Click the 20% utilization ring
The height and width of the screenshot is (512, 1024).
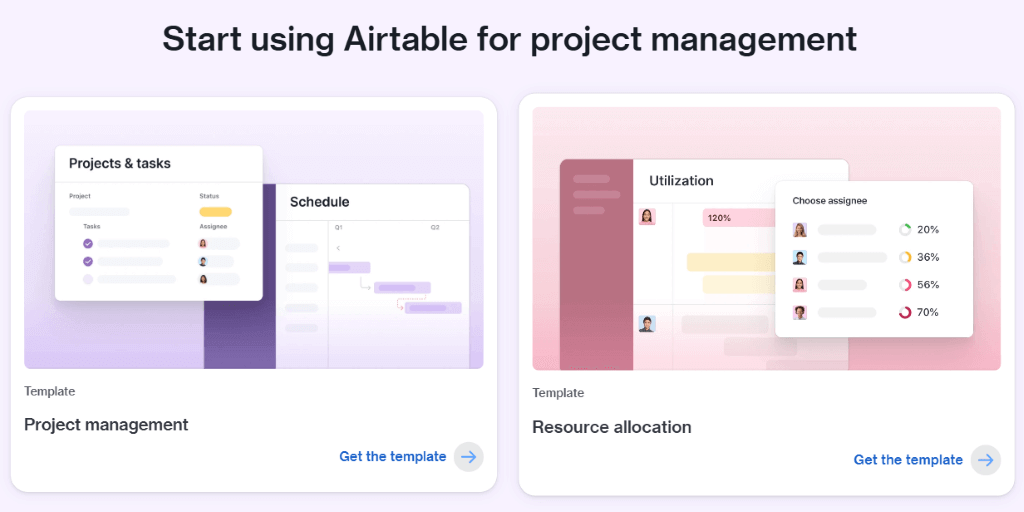[x=904, y=230]
